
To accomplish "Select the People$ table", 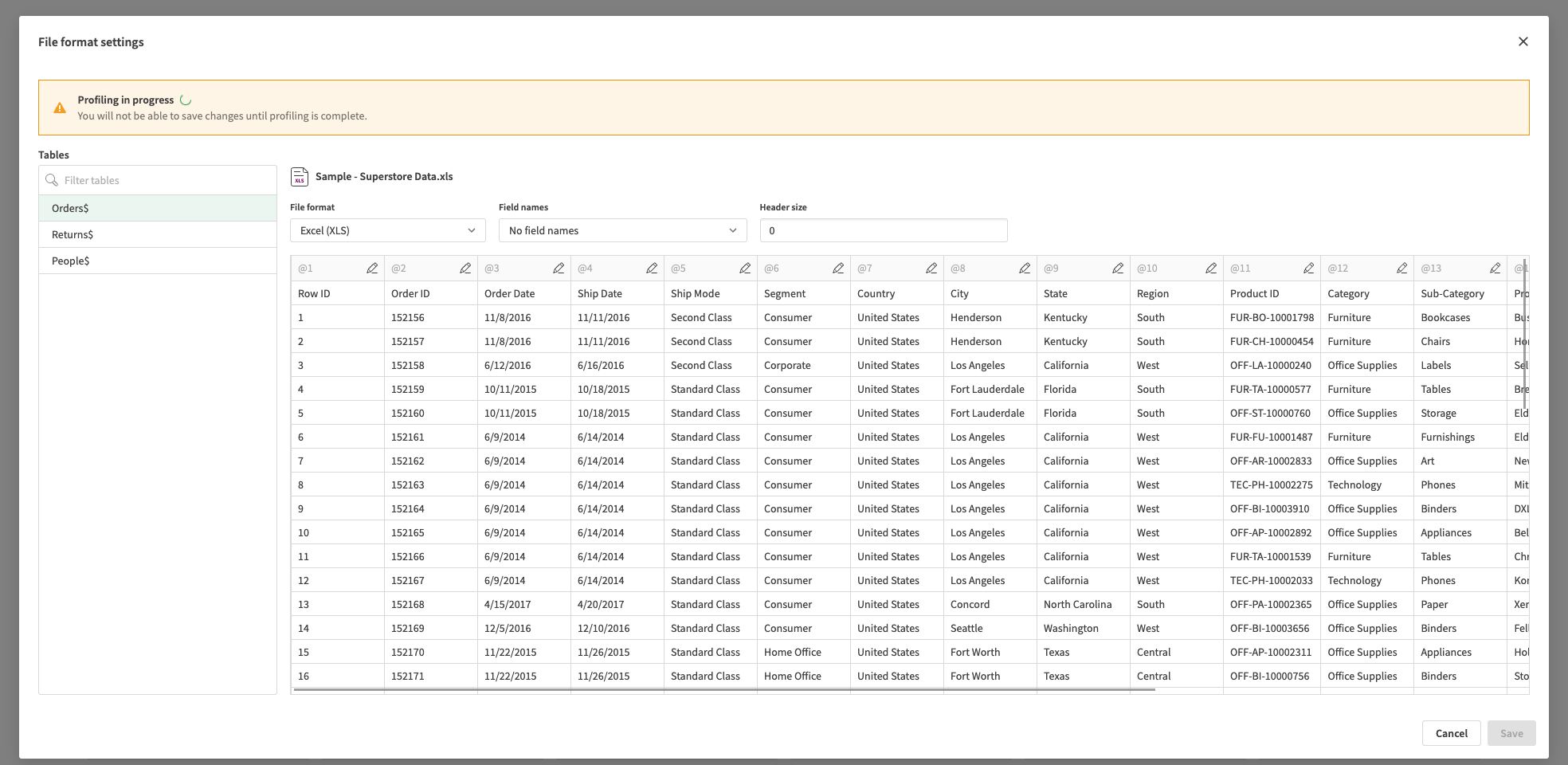I will coord(158,261).
